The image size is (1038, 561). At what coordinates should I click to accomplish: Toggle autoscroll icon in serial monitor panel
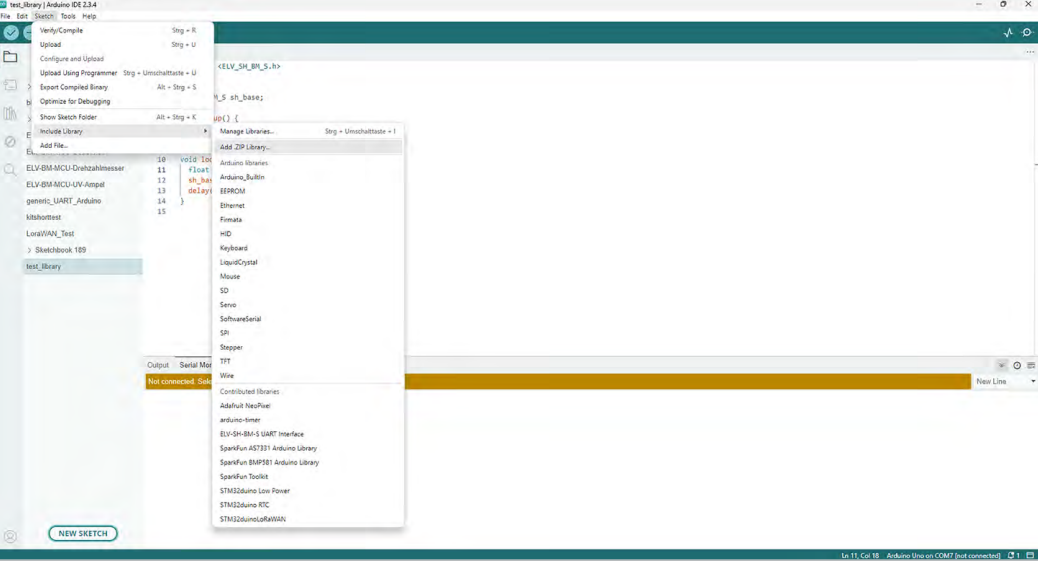pos(1001,365)
